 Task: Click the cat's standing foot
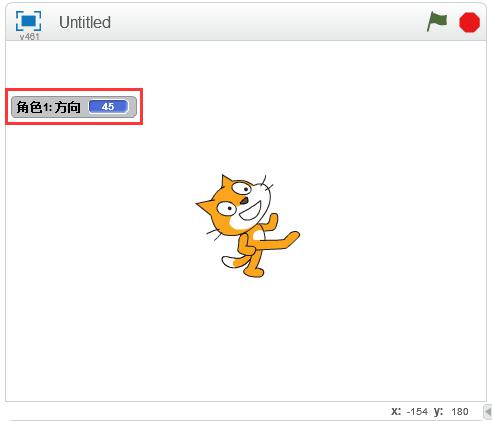pyautogui.click(x=253, y=272)
